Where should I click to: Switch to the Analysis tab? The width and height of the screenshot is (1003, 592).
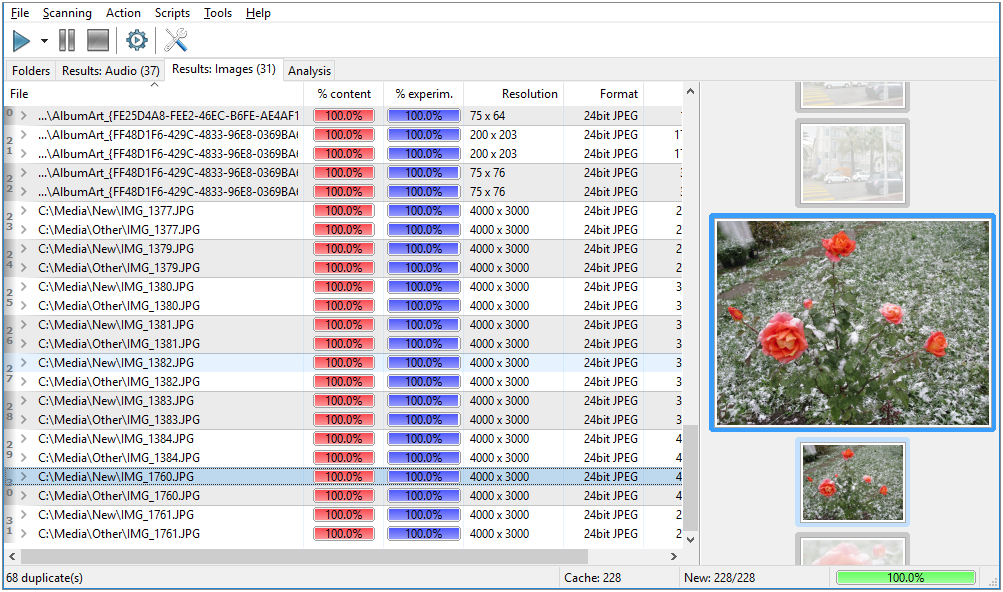click(x=309, y=71)
